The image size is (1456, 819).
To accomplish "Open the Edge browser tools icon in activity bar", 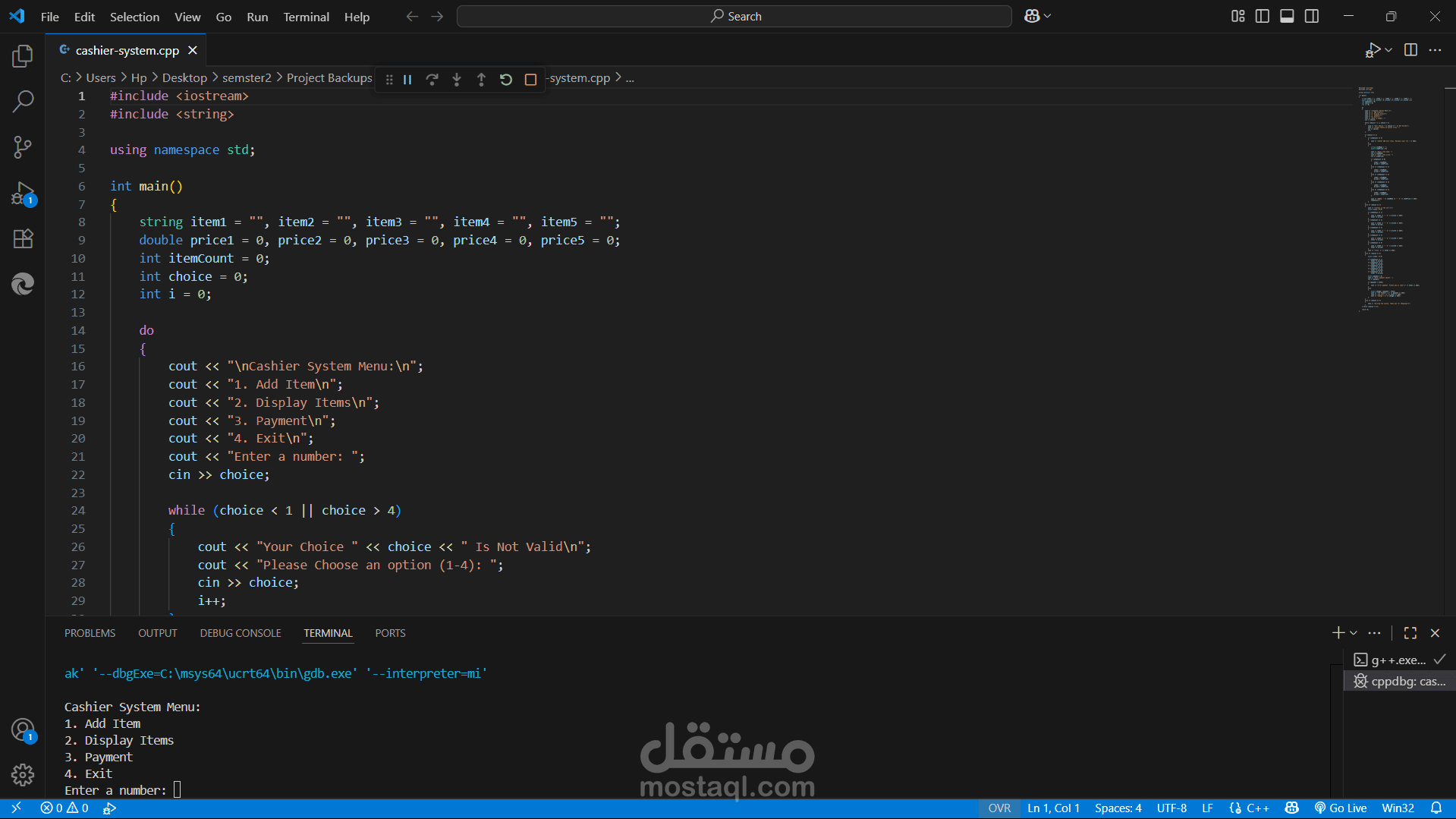I will [x=23, y=284].
